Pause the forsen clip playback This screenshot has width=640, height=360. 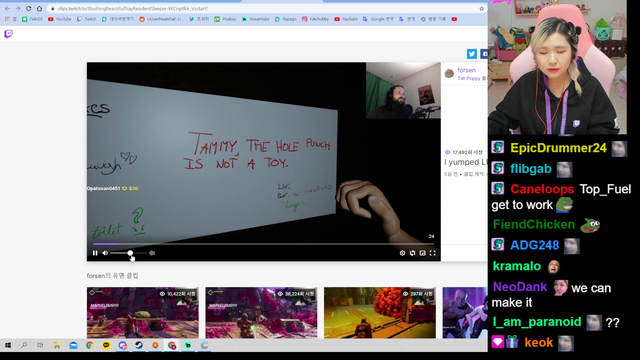pos(95,253)
